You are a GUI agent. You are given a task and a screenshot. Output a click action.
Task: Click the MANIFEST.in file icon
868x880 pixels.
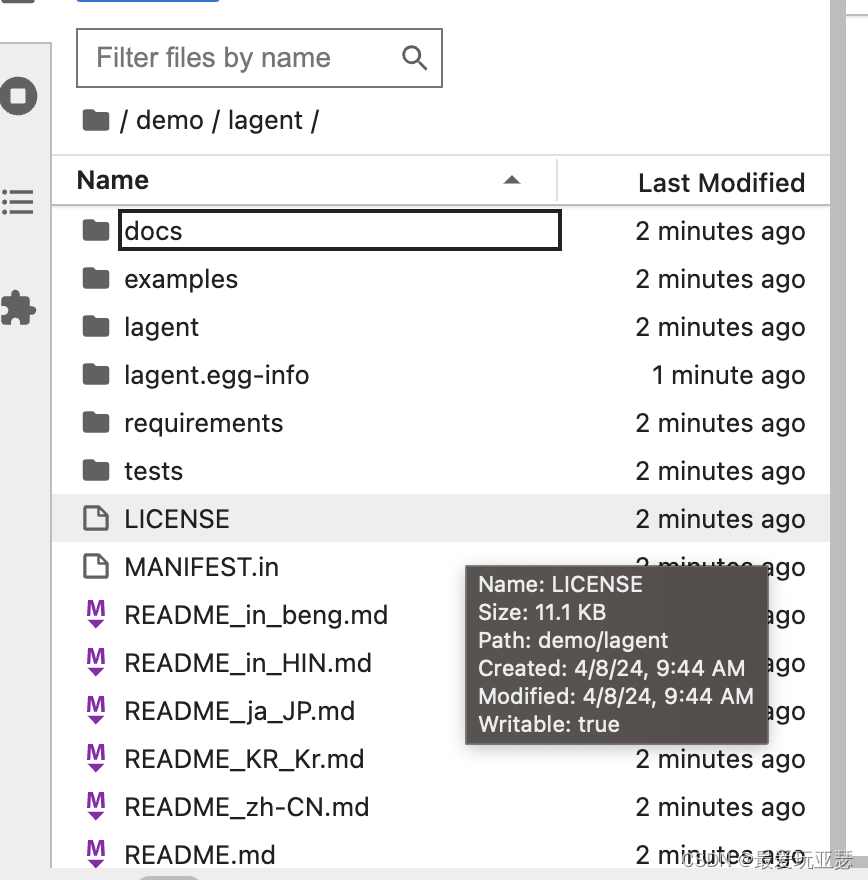tap(96, 566)
